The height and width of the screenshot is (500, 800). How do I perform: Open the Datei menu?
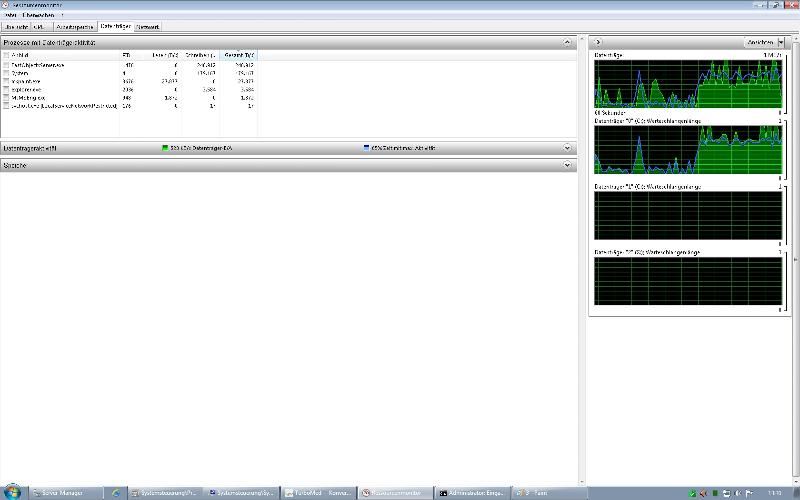pyautogui.click(x=10, y=15)
